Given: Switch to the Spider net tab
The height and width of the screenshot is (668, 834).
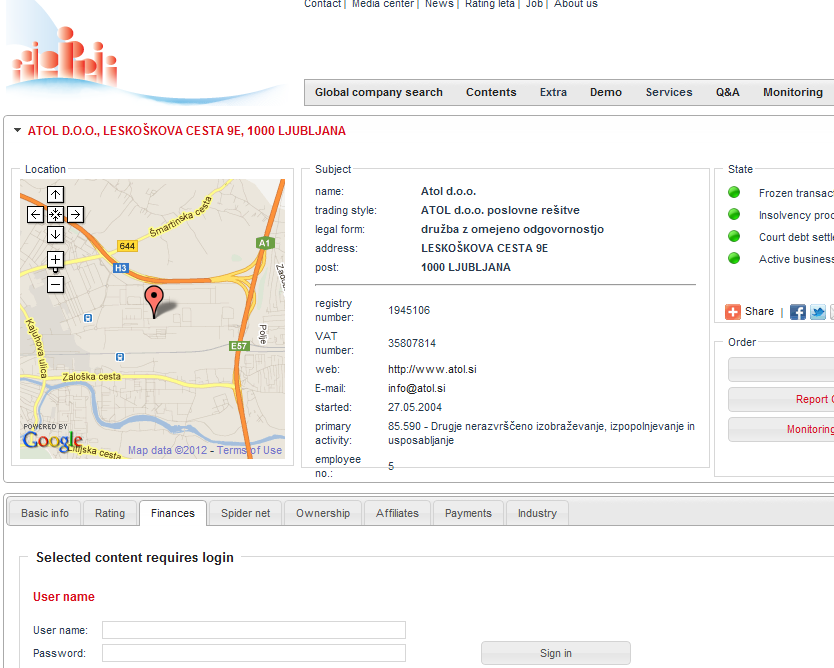Looking at the screenshot, I should point(245,513).
